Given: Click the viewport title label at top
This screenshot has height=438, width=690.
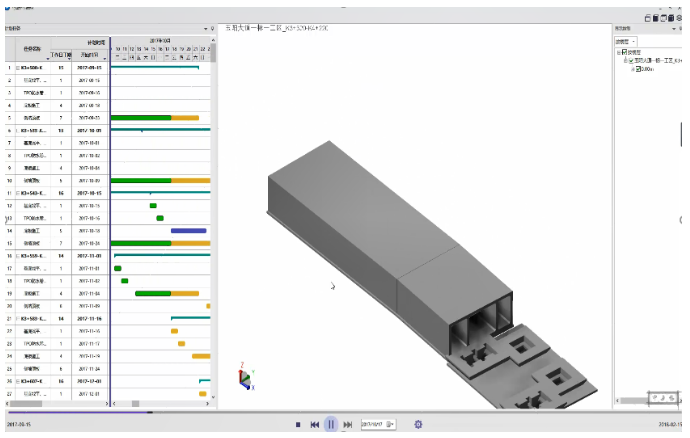Looking at the screenshot, I should (x=277, y=28).
